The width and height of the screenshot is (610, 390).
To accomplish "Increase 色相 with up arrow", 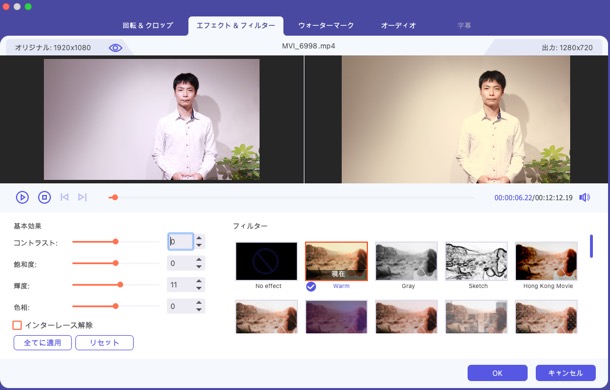I will coord(199,302).
